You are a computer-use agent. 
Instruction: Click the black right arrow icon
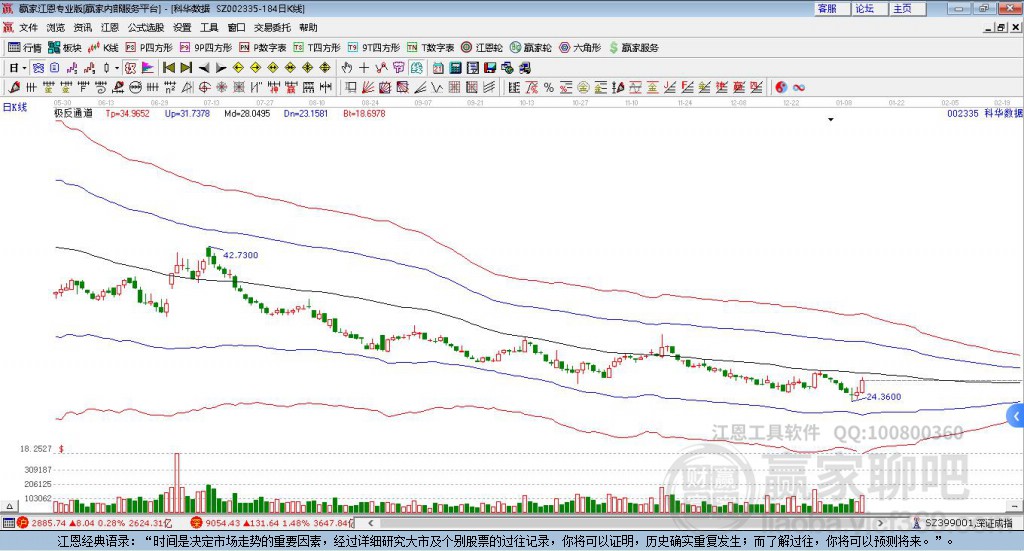click(221, 68)
